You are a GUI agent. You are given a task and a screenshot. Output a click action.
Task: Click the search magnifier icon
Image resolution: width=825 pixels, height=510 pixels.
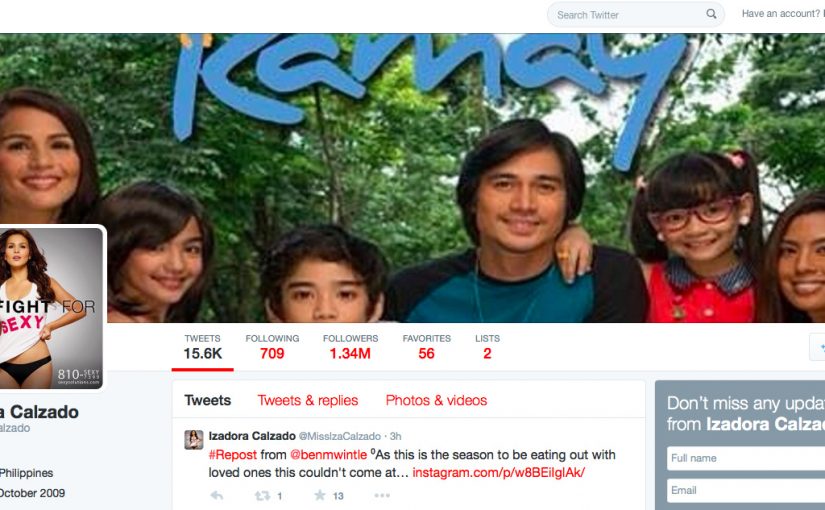click(x=711, y=14)
